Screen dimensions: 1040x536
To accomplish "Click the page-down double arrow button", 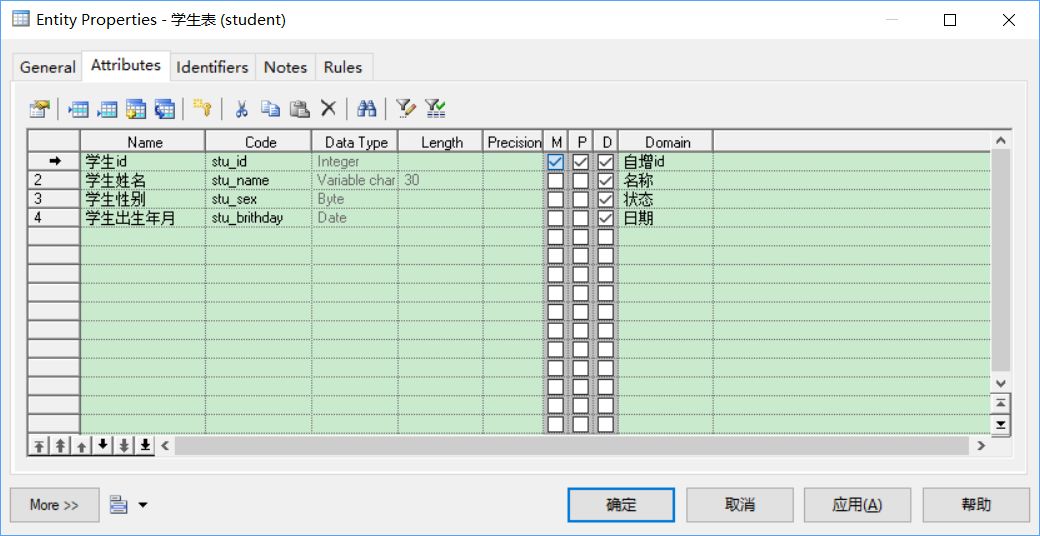I will 124,446.
